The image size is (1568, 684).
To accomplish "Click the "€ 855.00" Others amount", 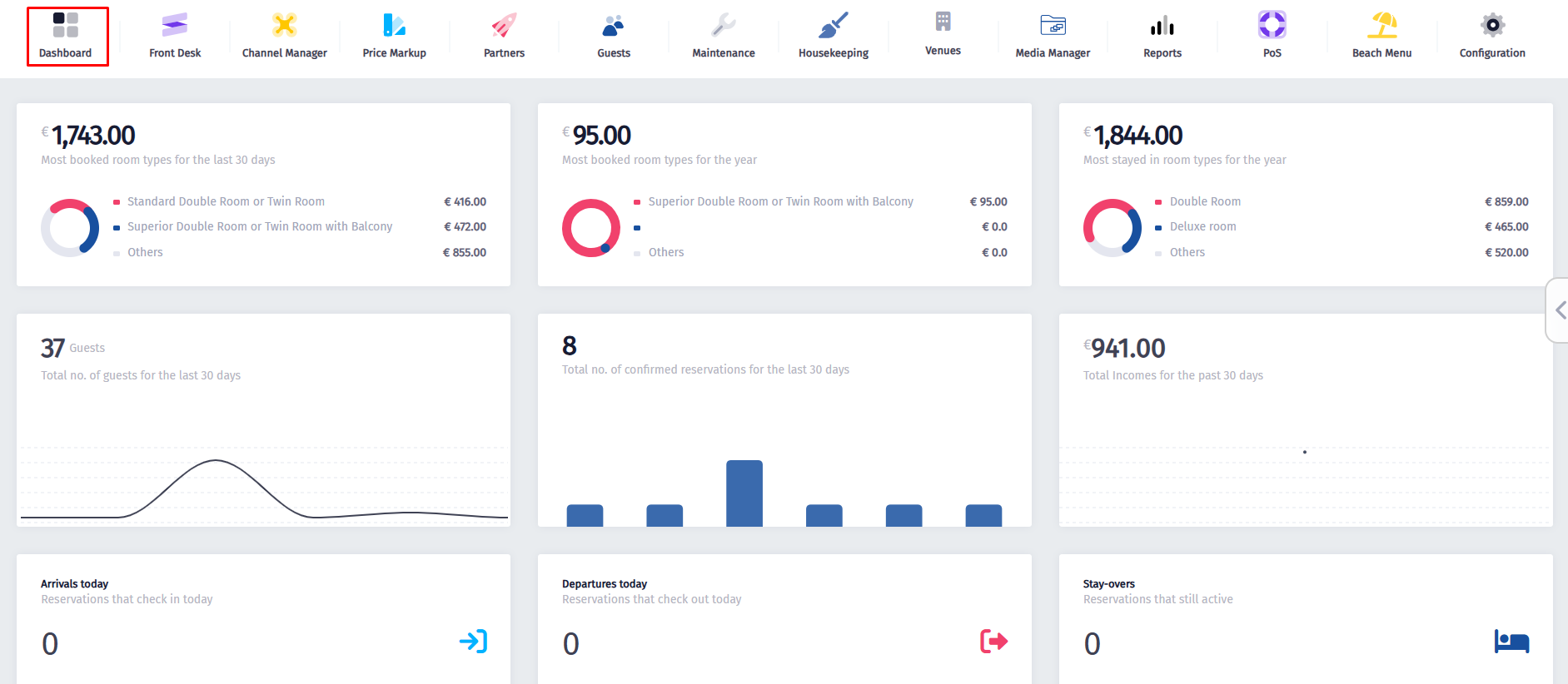I will coord(465,252).
